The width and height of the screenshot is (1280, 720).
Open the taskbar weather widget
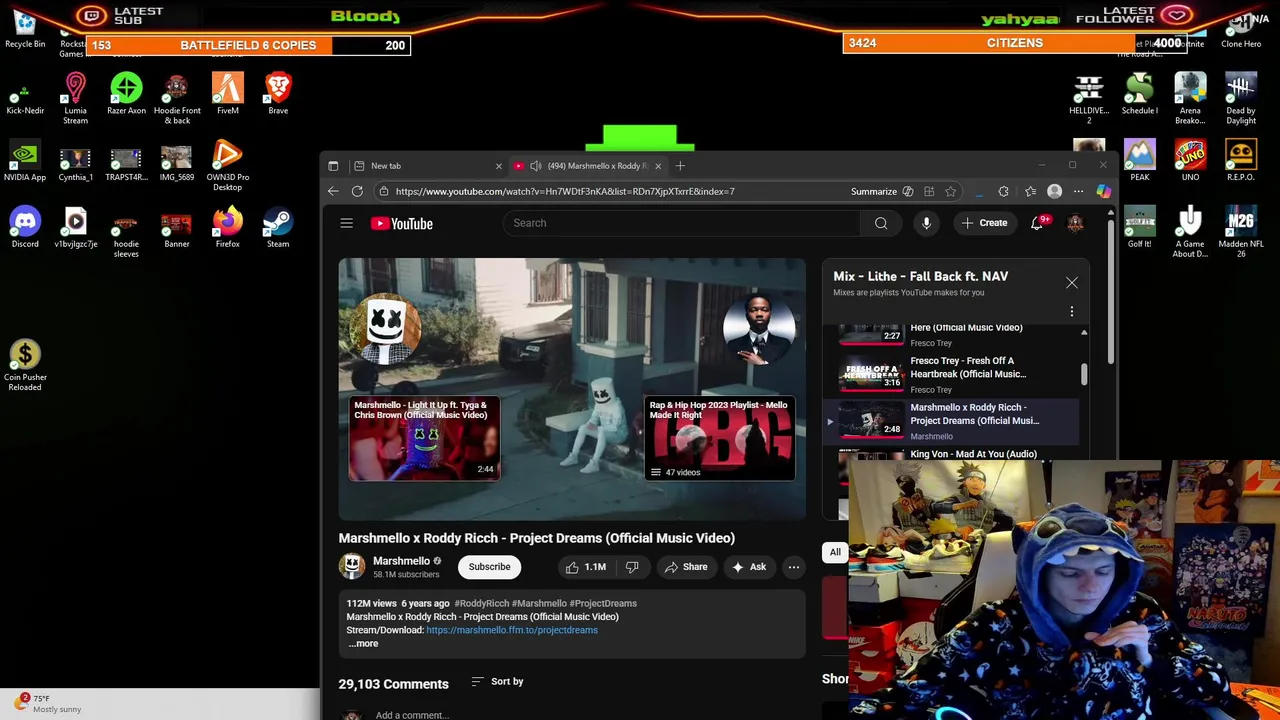pyautogui.click(x=48, y=704)
